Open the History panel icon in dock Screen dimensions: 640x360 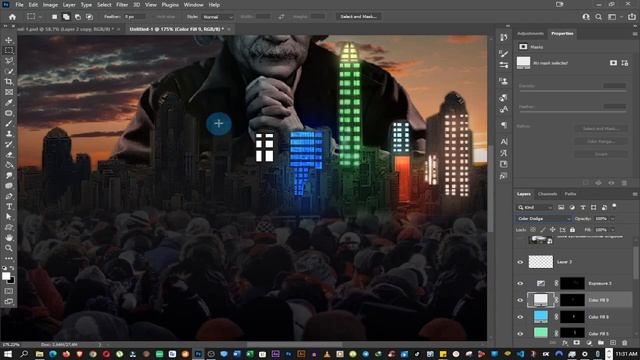click(504, 37)
